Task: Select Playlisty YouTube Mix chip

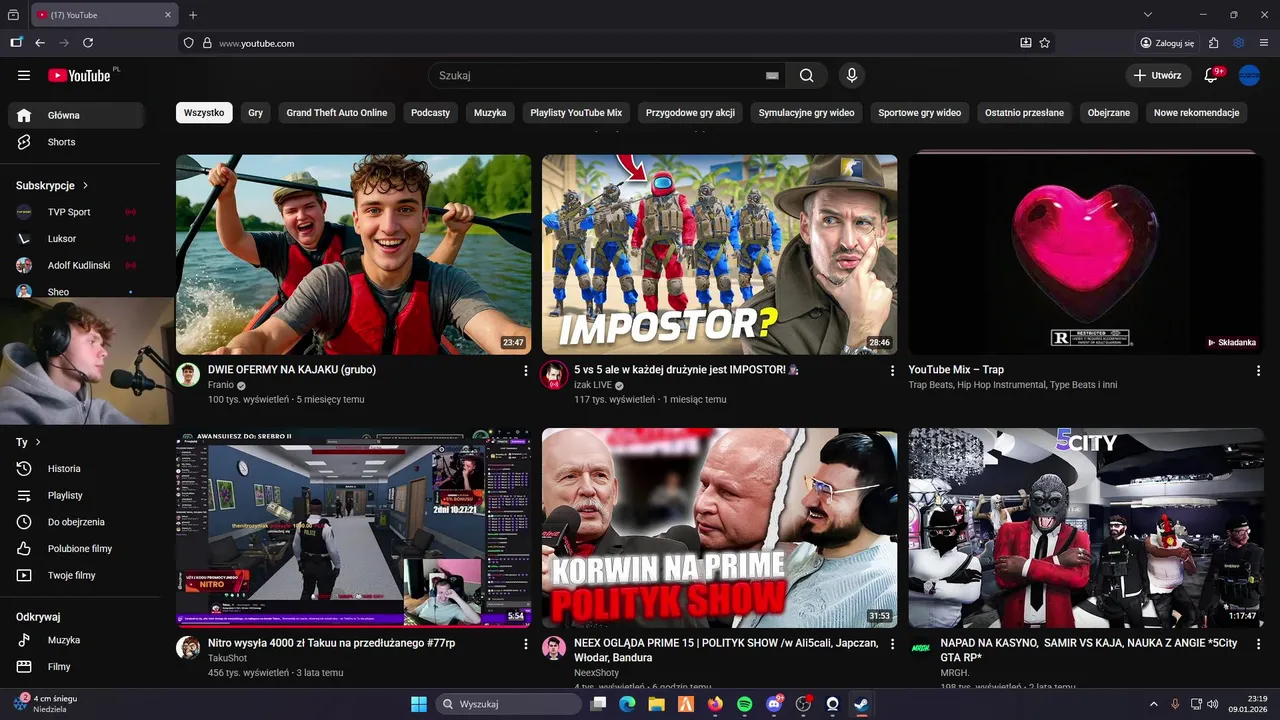Action: (x=576, y=113)
